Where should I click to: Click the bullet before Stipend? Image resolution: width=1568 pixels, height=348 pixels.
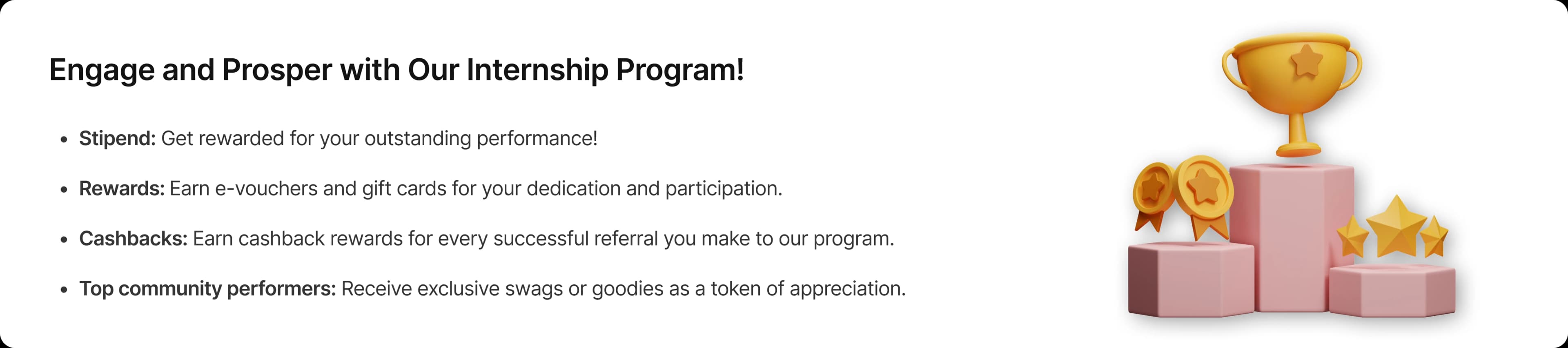(64, 140)
